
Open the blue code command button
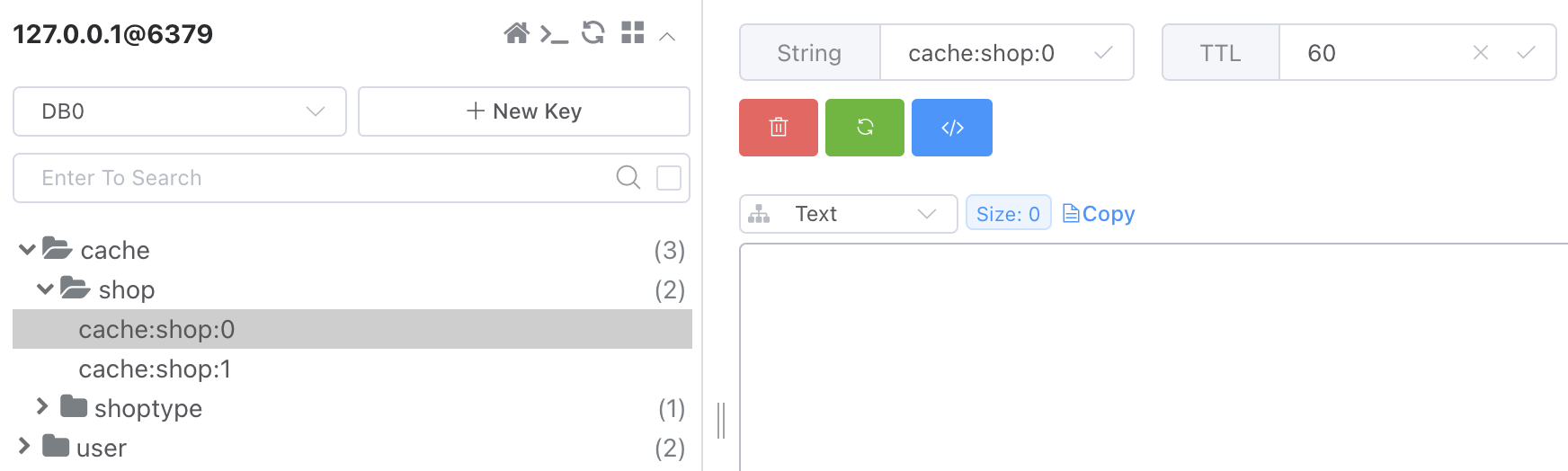pyautogui.click(x=952, y=128)
